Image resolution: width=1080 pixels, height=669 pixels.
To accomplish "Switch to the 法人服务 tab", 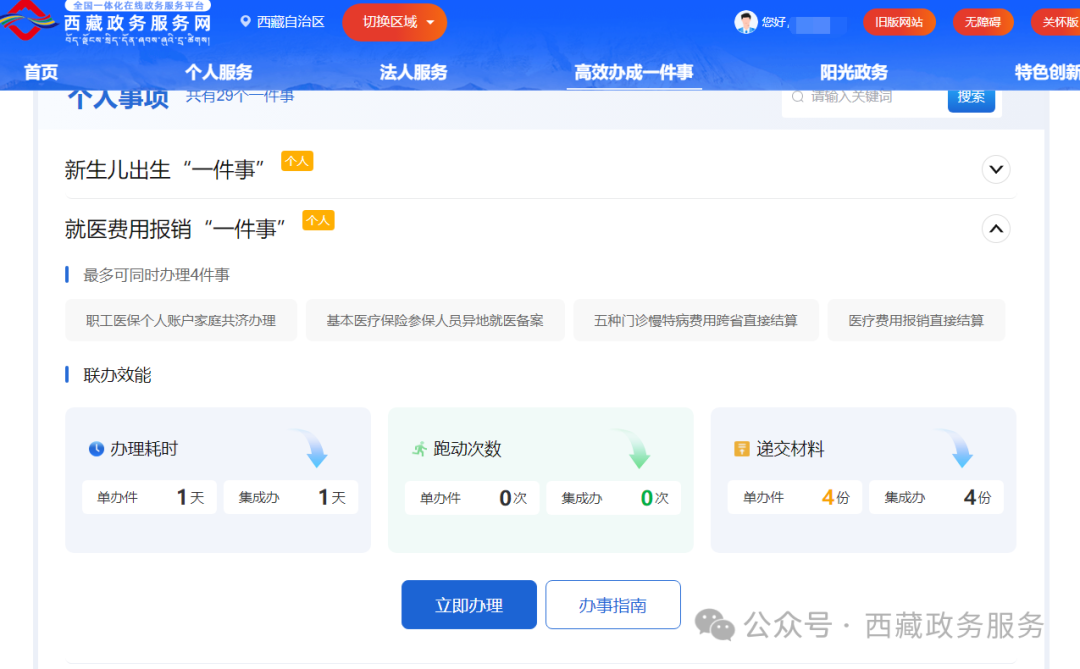I will tap(413, 72).
